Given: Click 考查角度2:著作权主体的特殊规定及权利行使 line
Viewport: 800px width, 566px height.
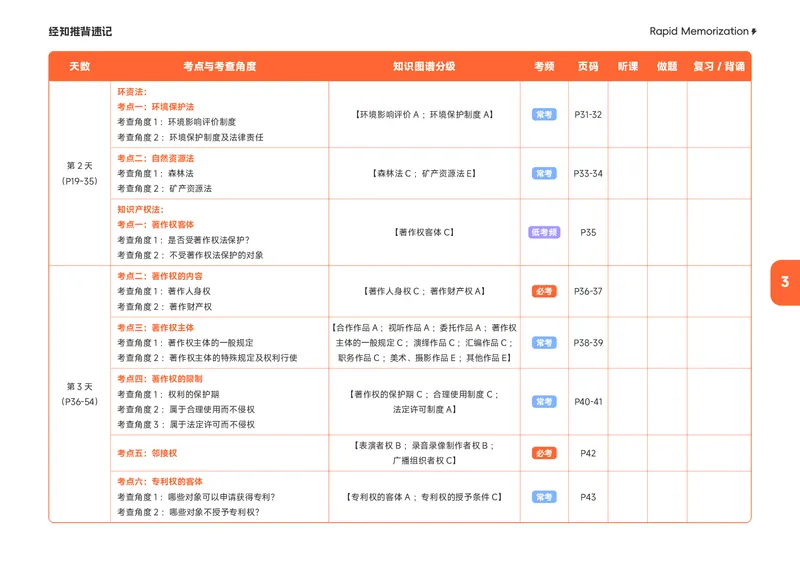Looking at the screenshot, I should pyautogui.click(x=207, y=358).
